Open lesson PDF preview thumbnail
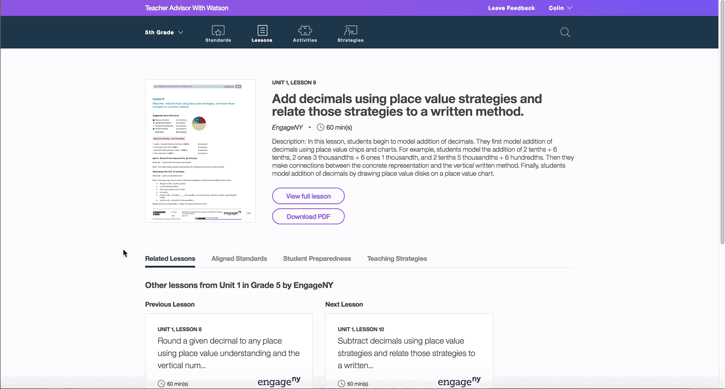 (200, 151)
